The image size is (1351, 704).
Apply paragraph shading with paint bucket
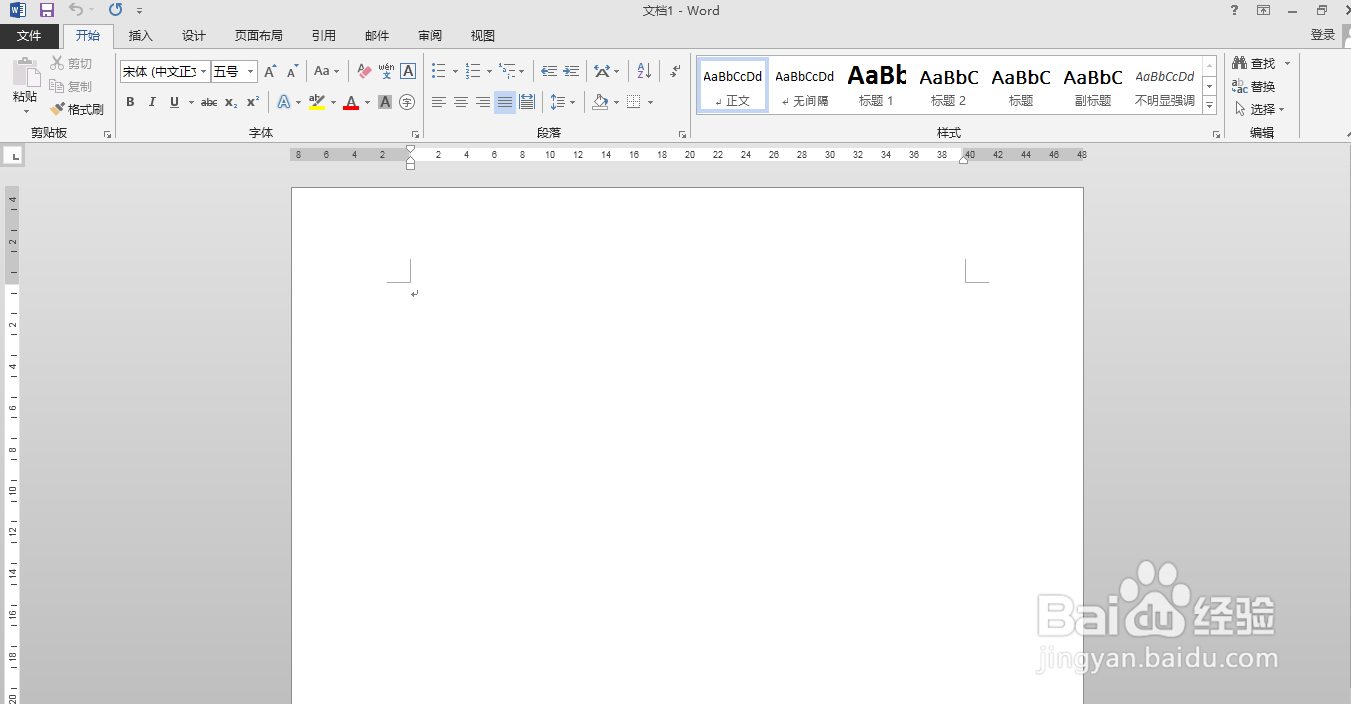600,102
